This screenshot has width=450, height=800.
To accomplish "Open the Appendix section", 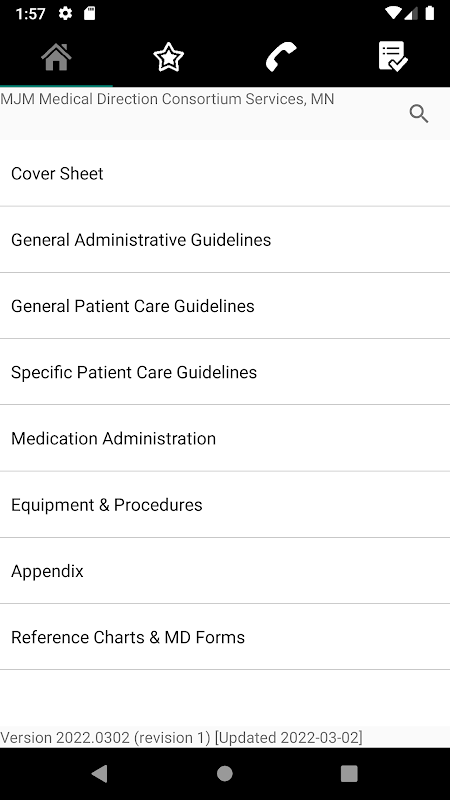I will point(225,571).
